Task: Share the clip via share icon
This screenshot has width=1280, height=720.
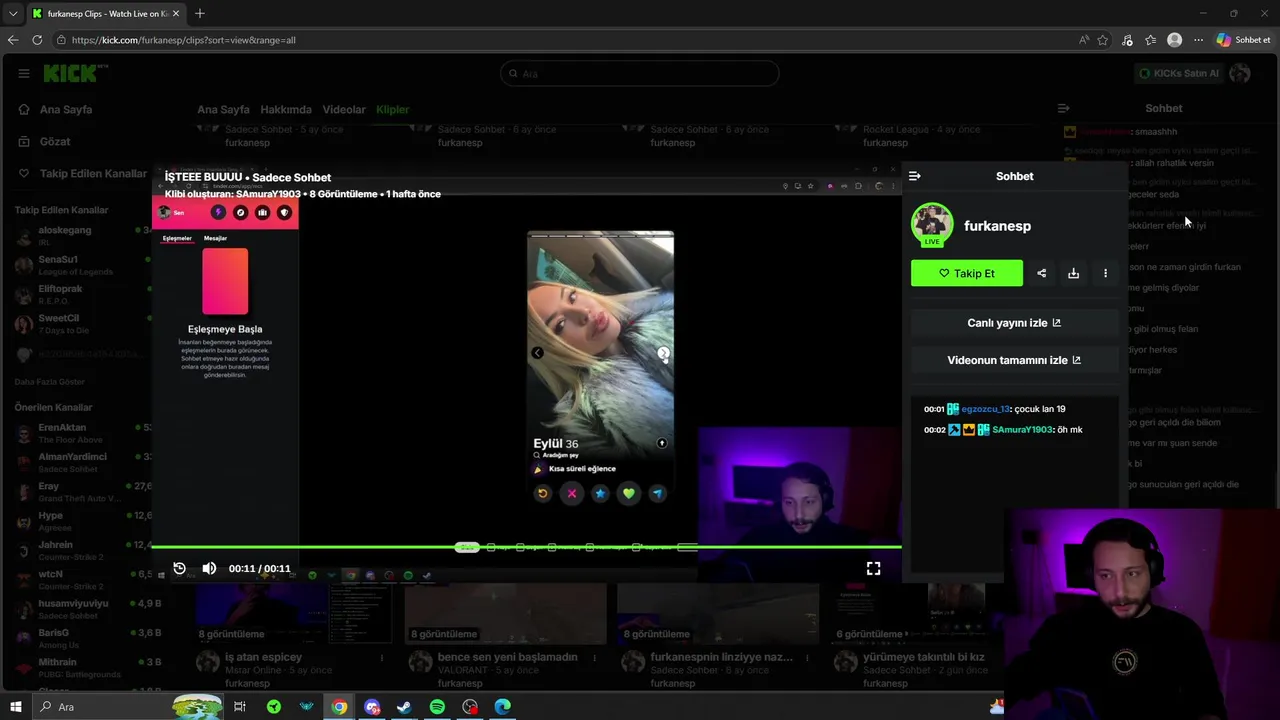Action: (1041, 273)
